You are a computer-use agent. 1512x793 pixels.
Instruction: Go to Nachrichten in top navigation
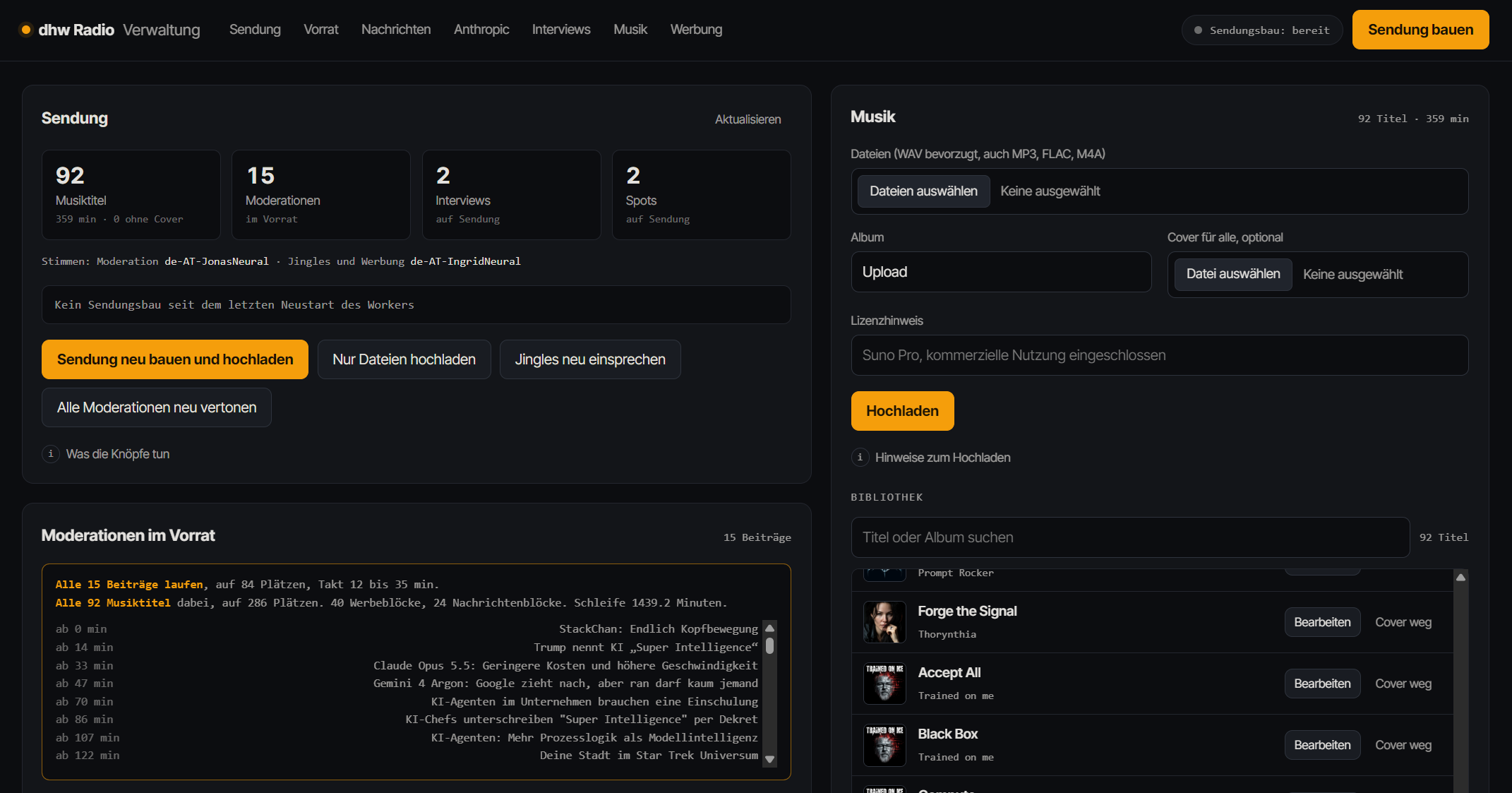click(x=396, y=30)
